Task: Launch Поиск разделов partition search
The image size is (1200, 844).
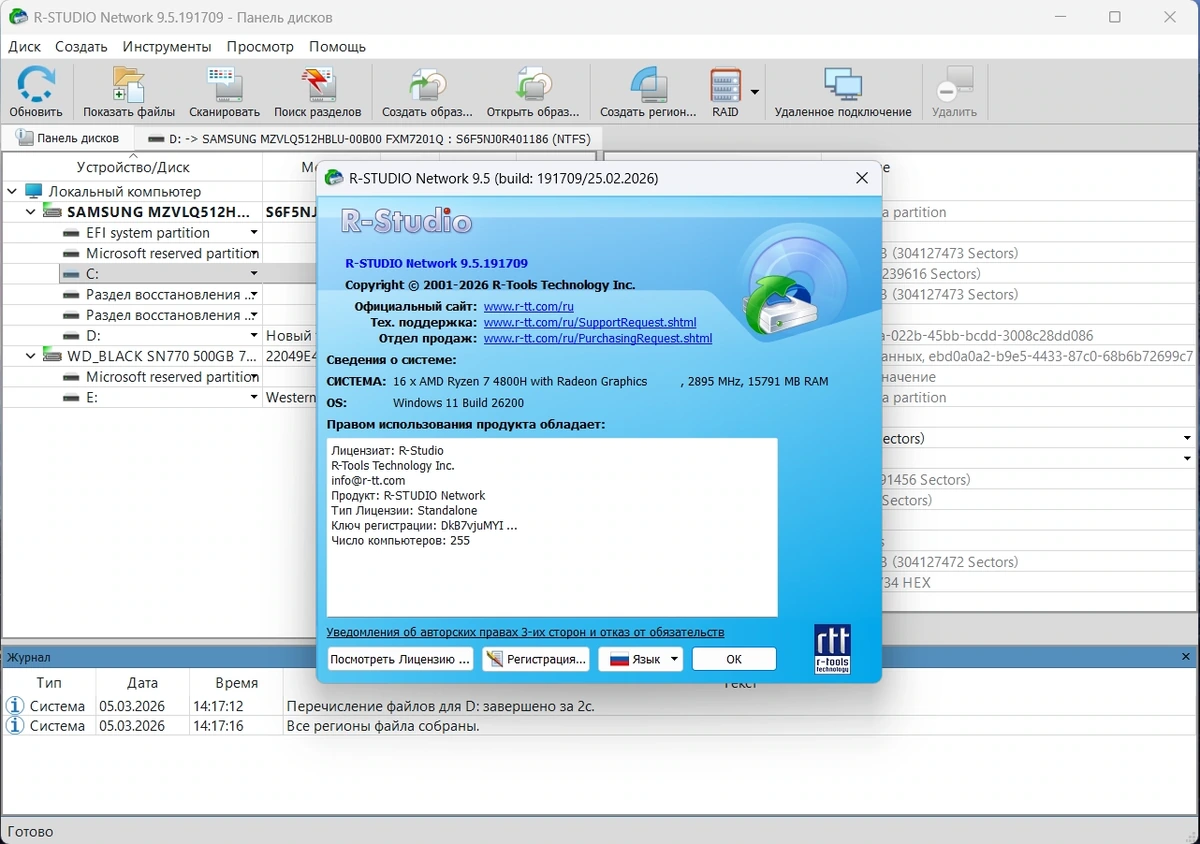Action: (x=318, y=93)
